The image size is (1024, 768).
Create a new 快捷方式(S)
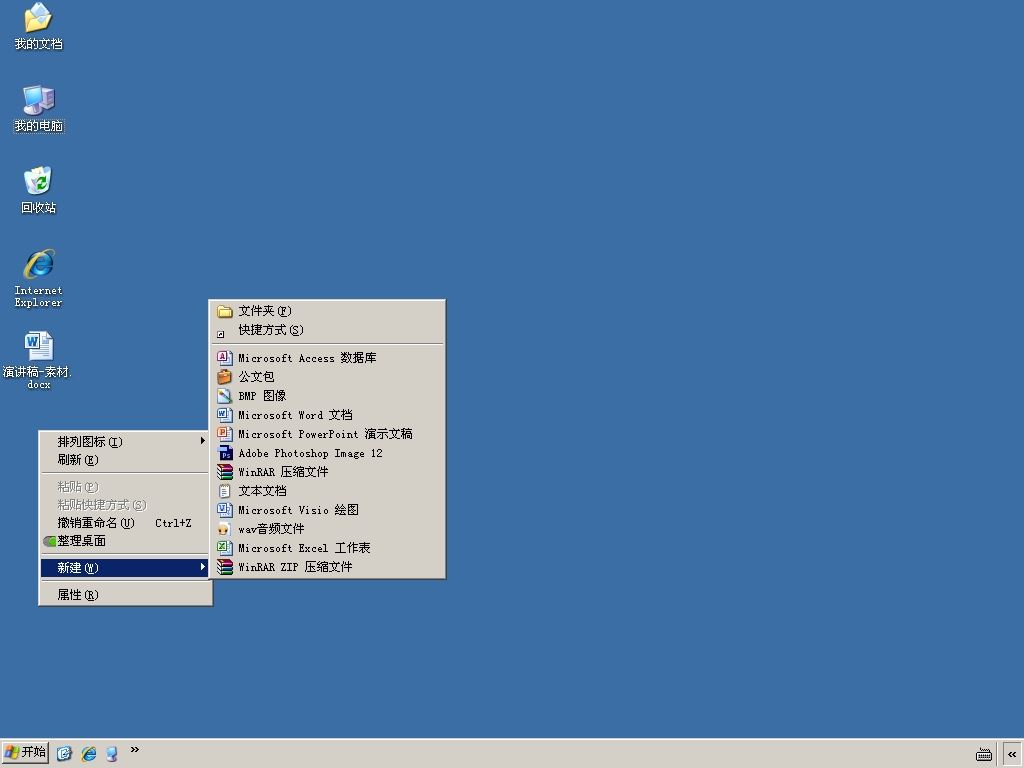pos(327,330)
